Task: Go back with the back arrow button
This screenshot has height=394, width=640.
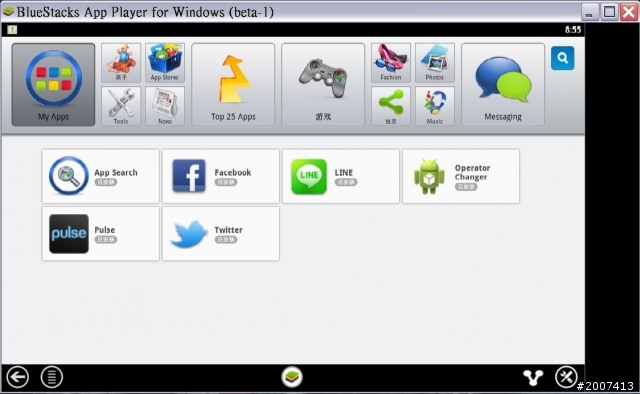Action: 18,377
